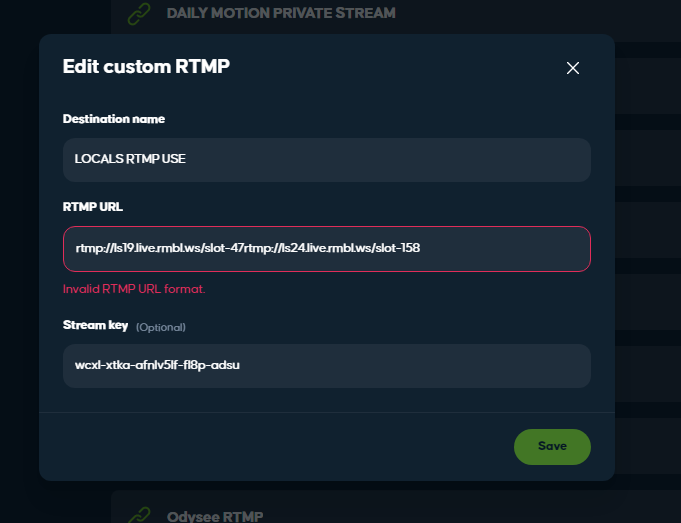The image size is (681, 523).
Task: Click the empty dialog footer beside Save
Action: point(276,447)
